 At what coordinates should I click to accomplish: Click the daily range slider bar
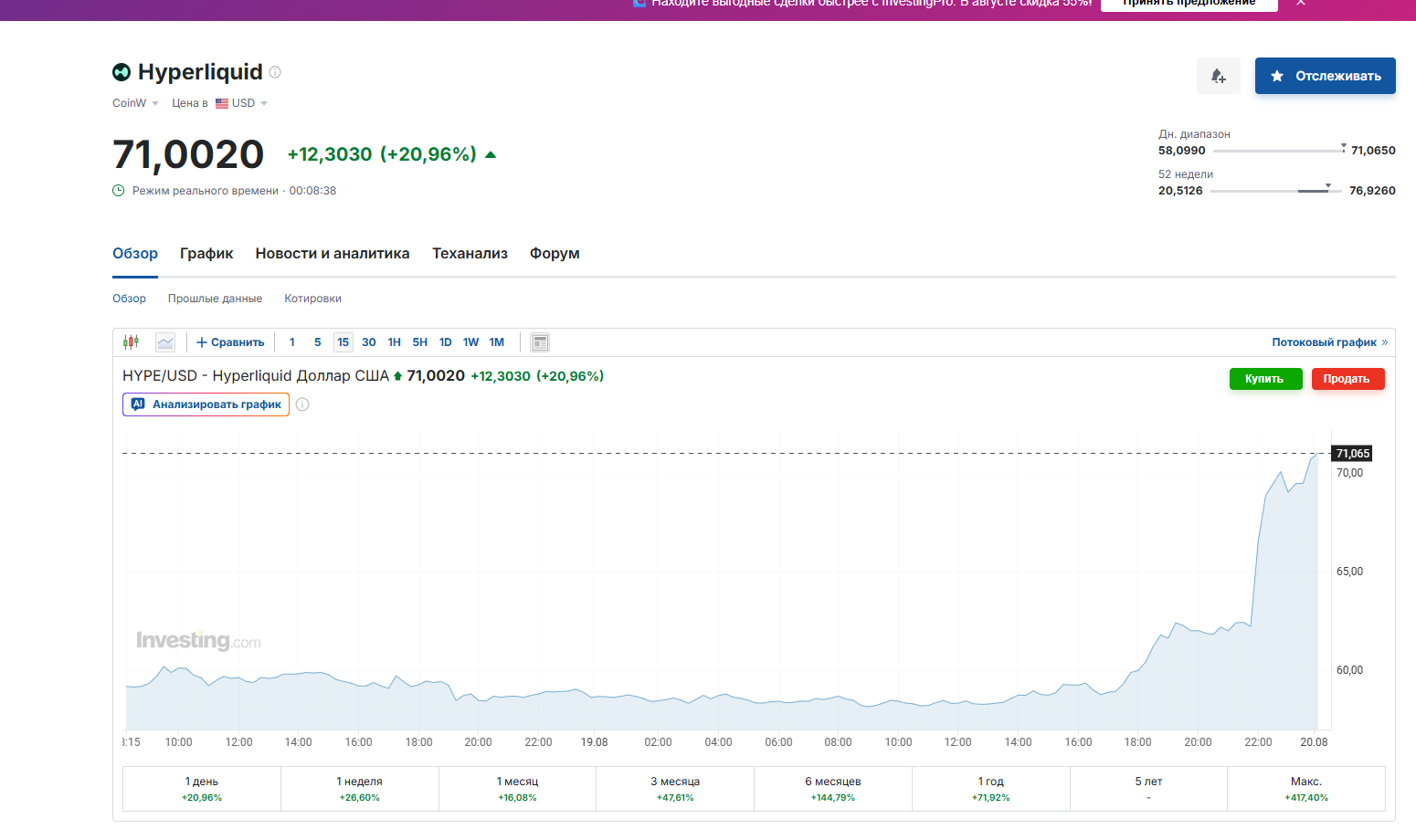(1279, 151)
